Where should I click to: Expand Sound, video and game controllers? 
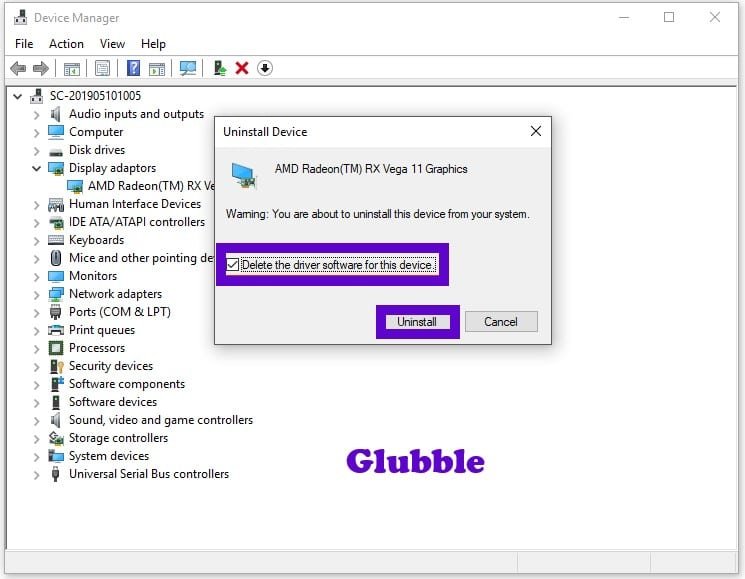tap(37, 421)
